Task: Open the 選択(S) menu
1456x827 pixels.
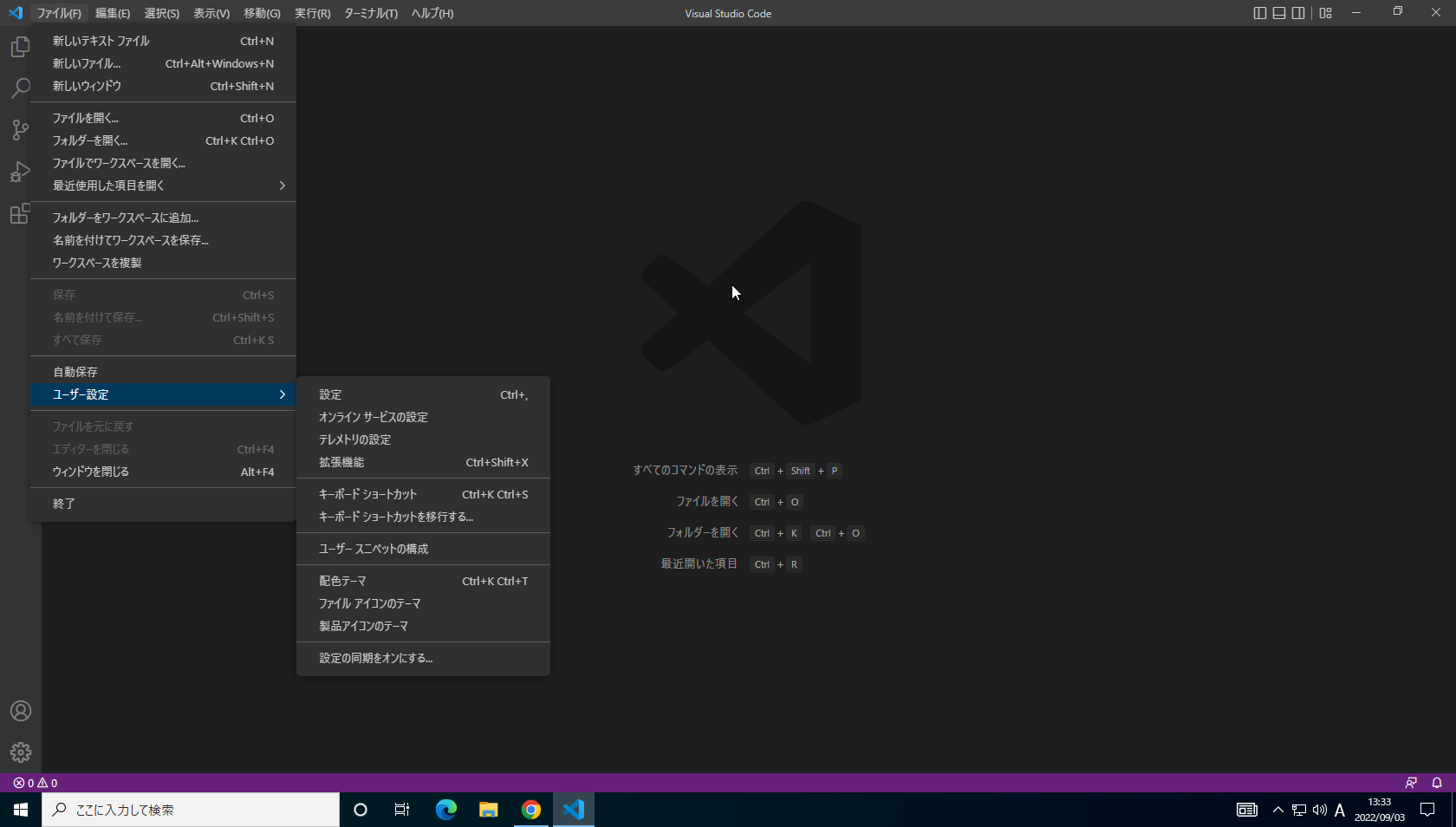Action: [162, 13]
